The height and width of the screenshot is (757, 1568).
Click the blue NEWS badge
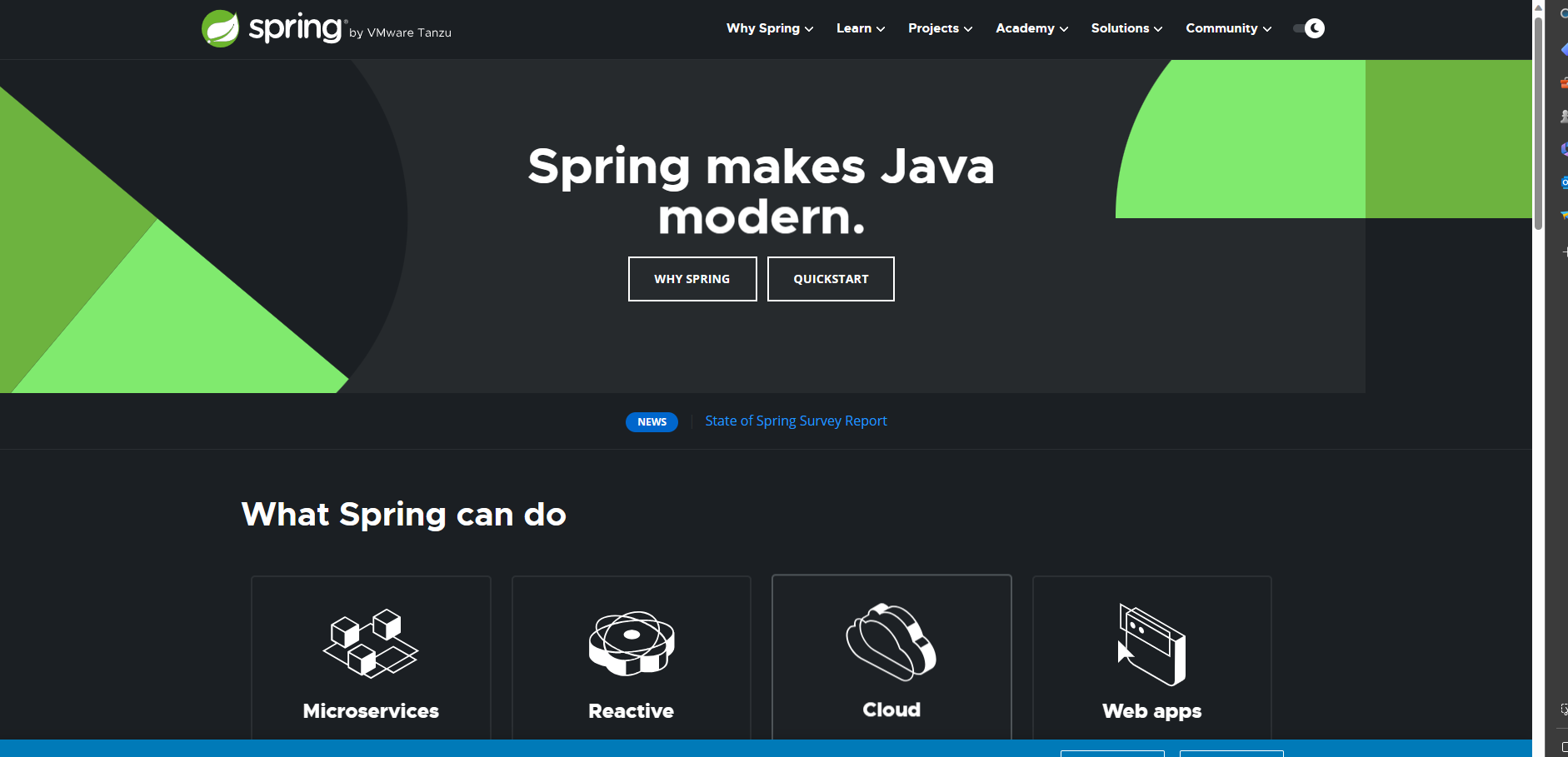(x=652, y=422)
